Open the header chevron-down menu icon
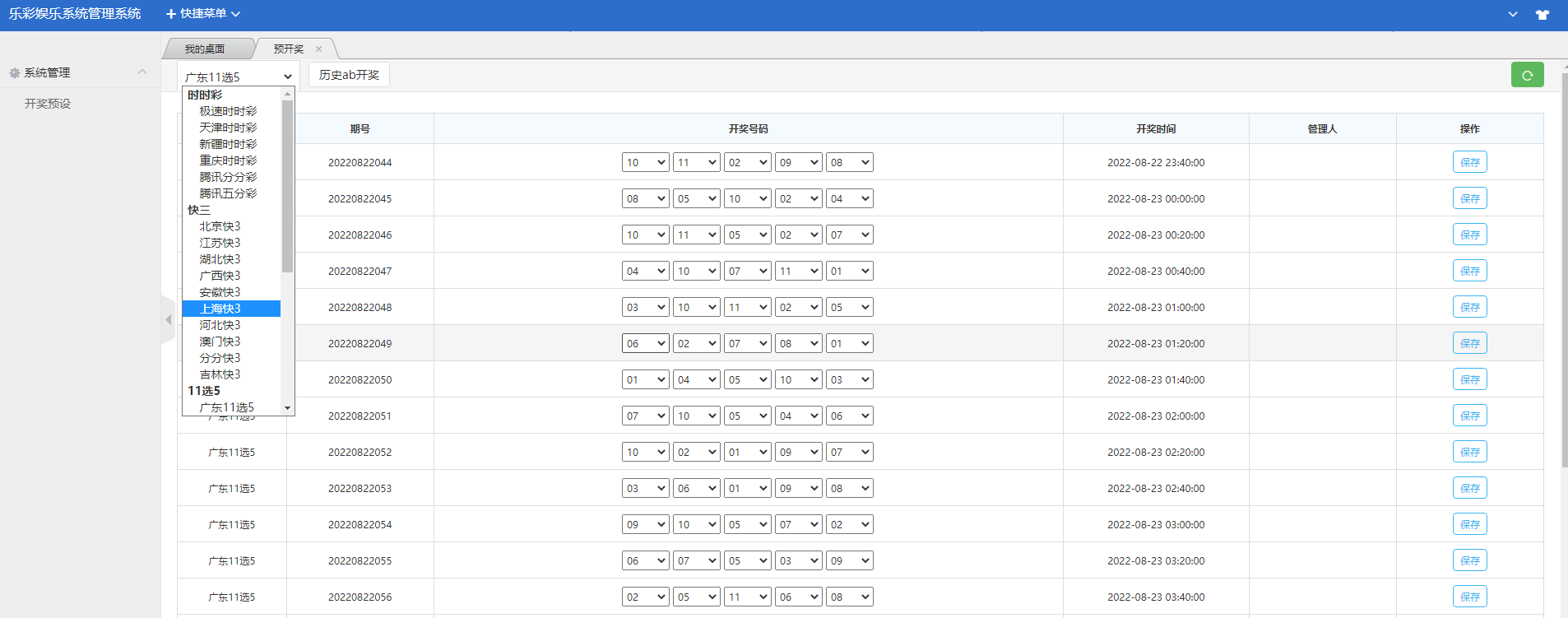The width and height of the screenshot is (1568, 618). pyautogui.click(x=1513, y=14)
